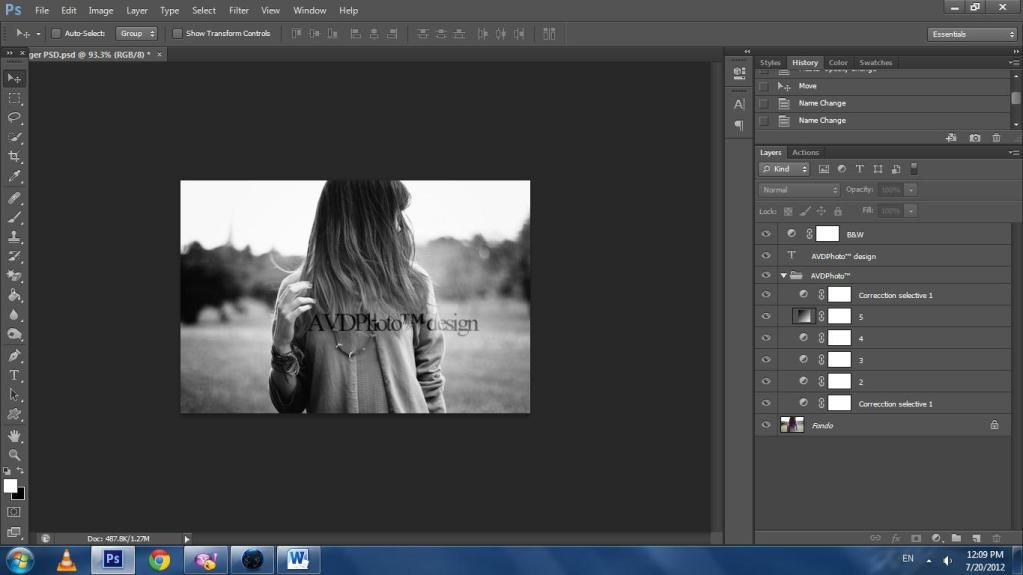Click the Fondo layer thumbnail
This screenshot has width=1023, height=575.
[x=792, y=425]
